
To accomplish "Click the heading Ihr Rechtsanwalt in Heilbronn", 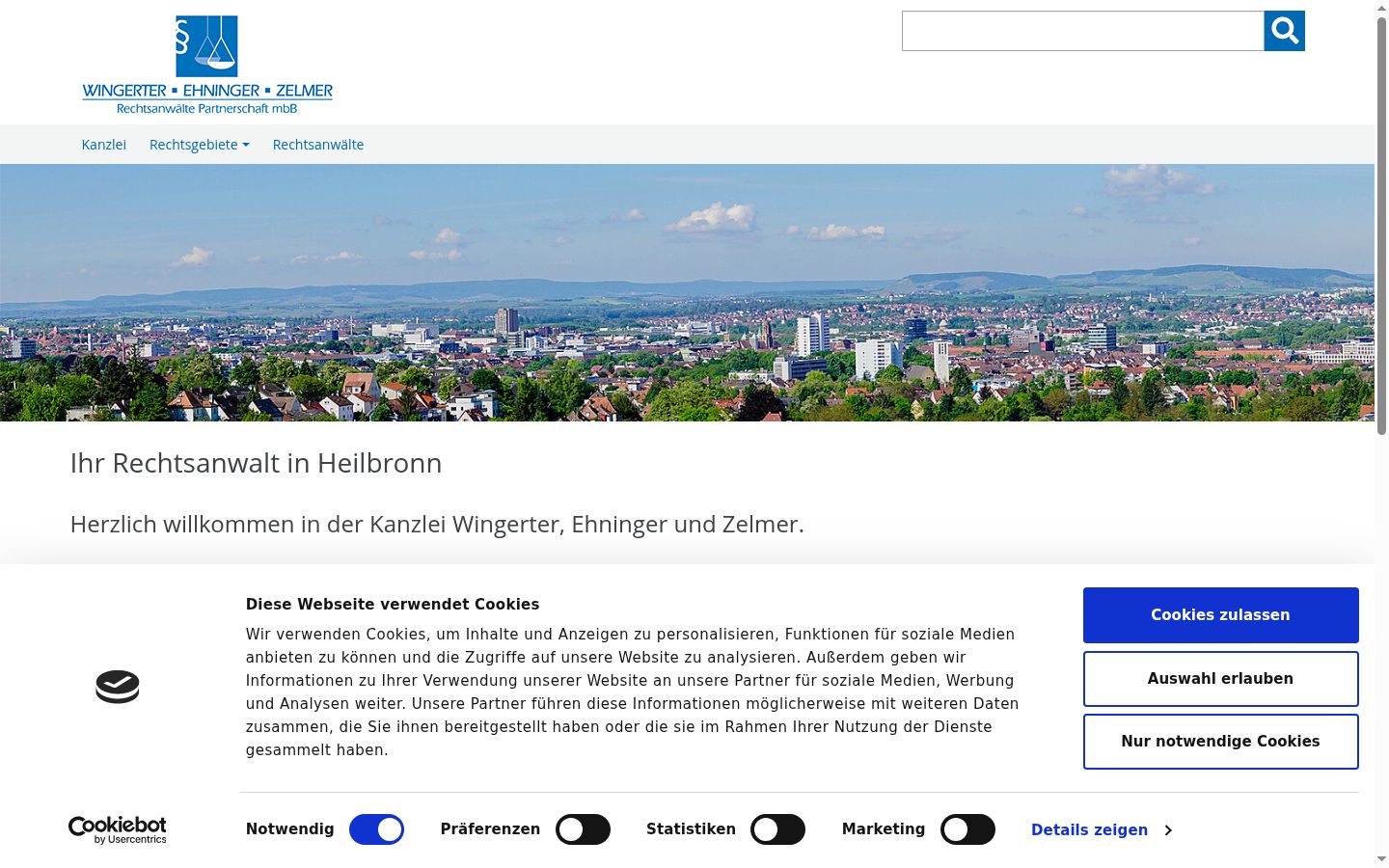I will click(256, 463).
